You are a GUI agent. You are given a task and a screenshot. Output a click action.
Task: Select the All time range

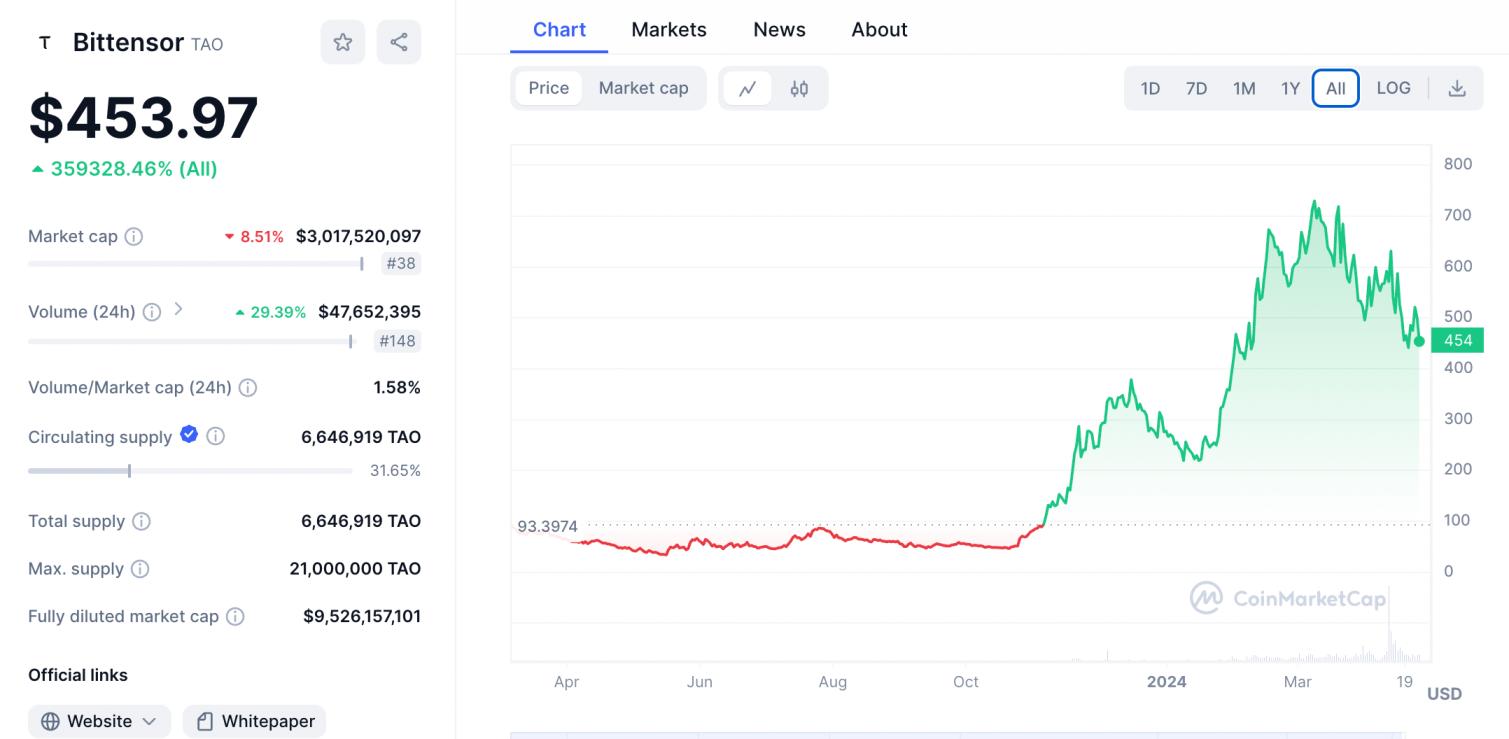(1336, 88)
